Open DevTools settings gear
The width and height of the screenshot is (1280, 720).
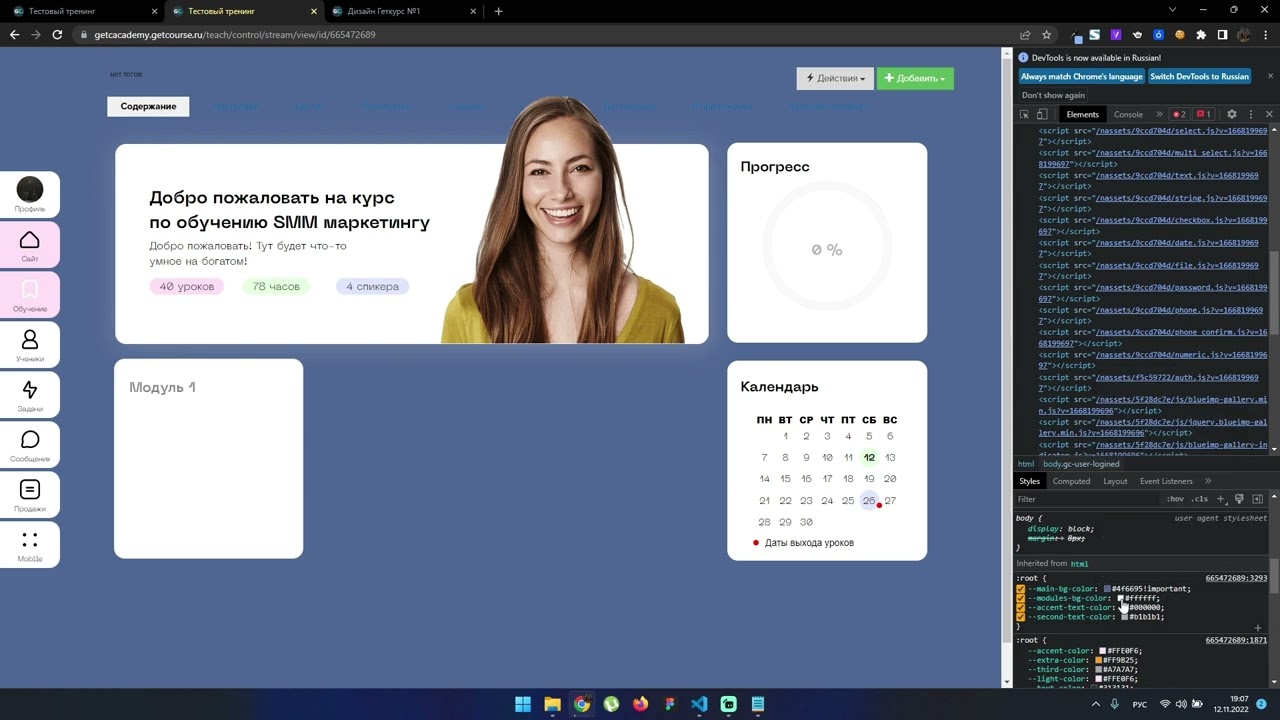[1232, 114]
